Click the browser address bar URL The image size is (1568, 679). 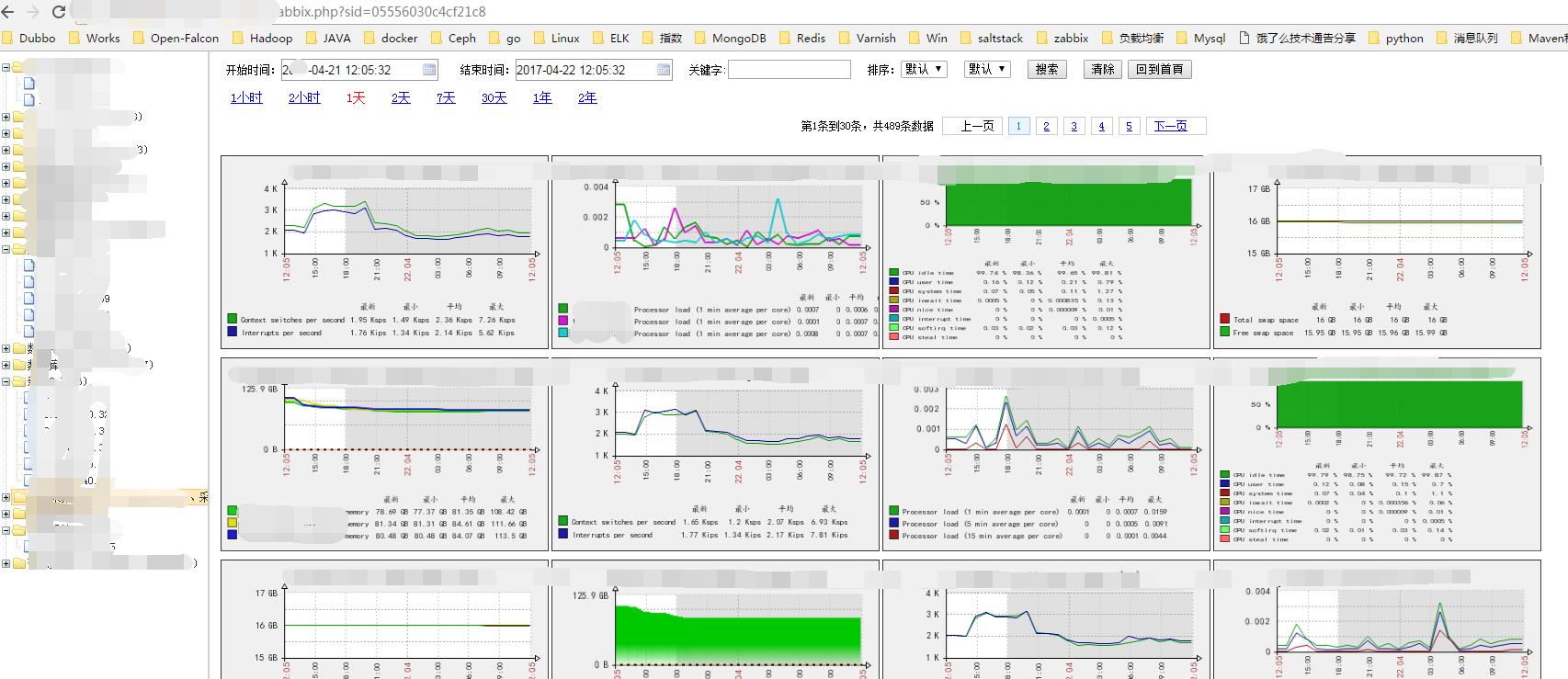[381, 12]
